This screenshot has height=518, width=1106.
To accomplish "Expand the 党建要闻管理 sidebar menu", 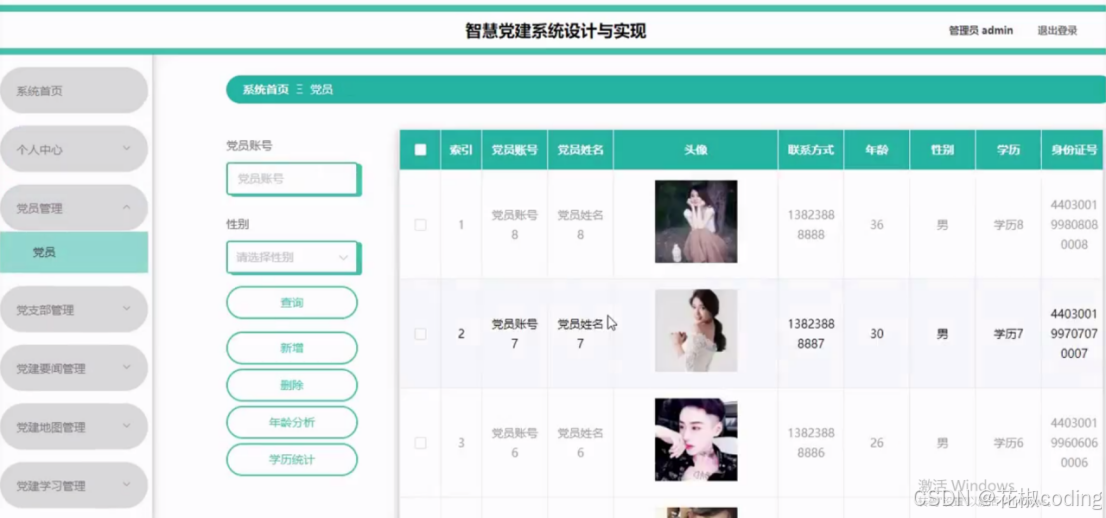I will 73,368.
